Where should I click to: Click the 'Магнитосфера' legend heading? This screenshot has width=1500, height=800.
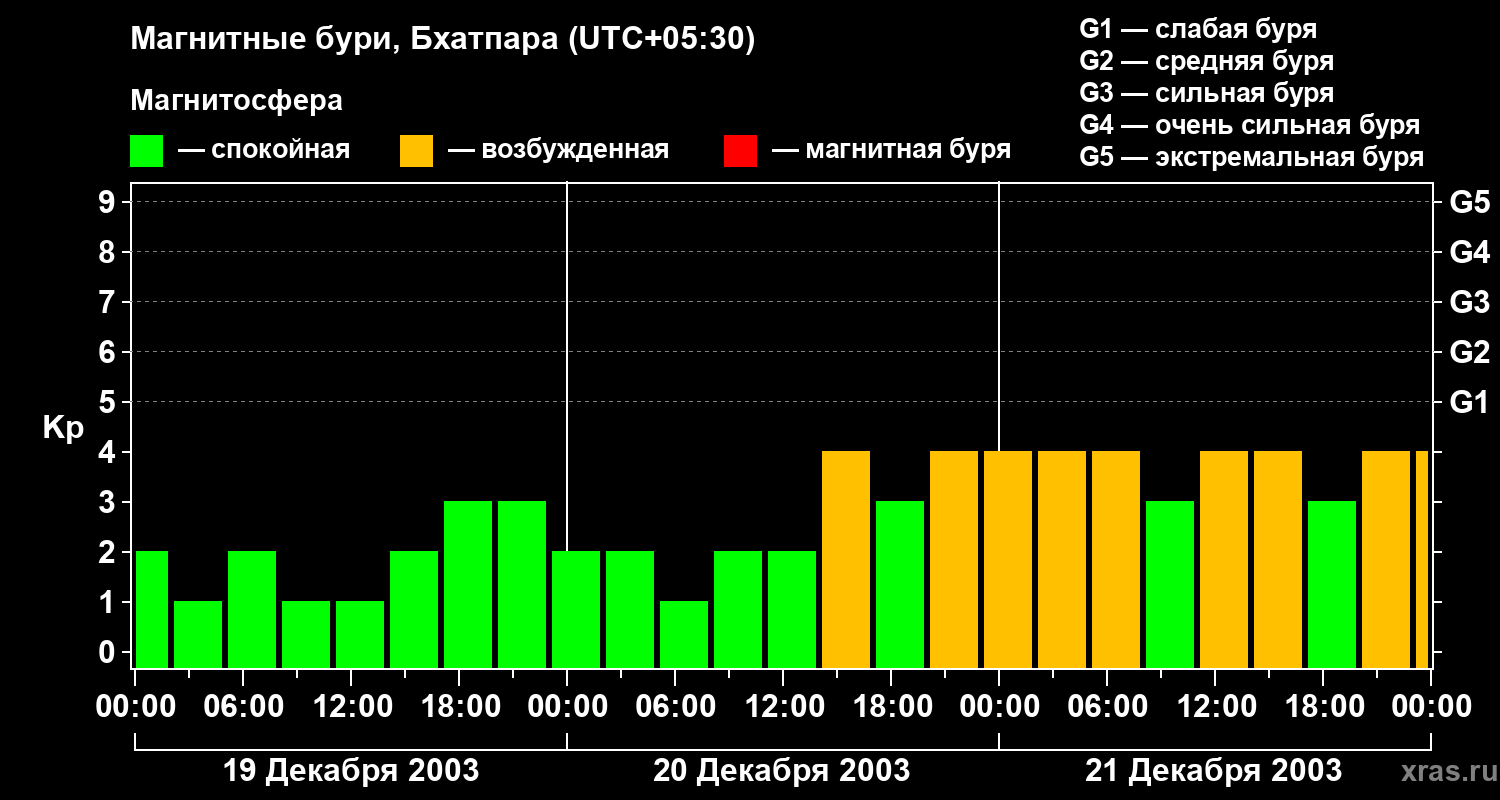pos(236,101)
